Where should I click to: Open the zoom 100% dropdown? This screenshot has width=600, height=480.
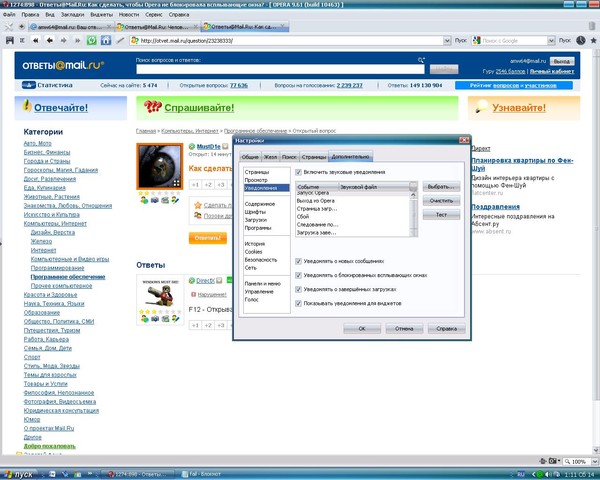[595, 462]
